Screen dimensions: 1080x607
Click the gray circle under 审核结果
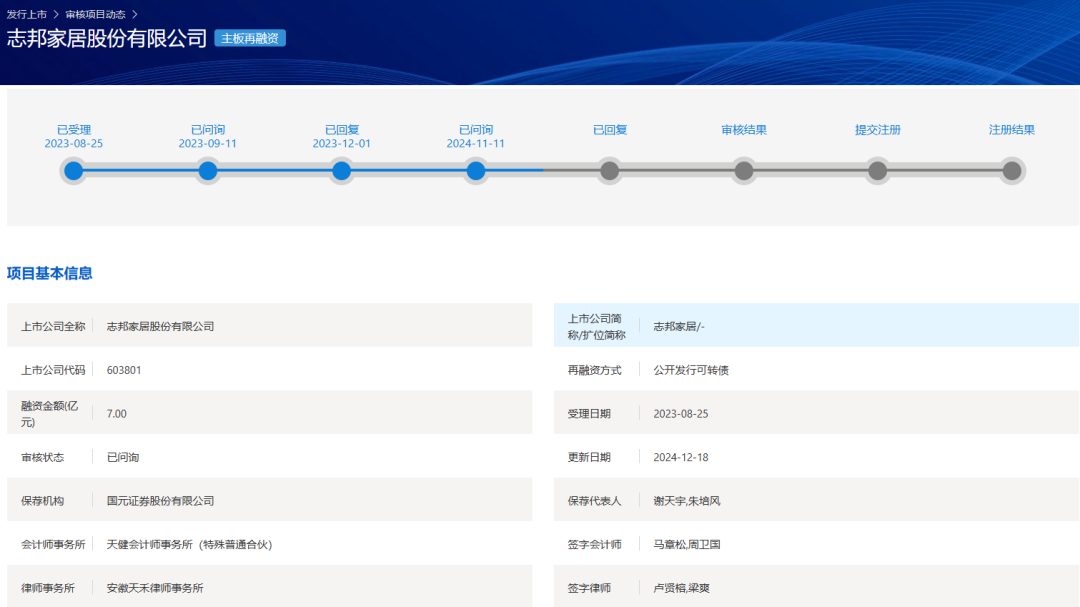coord(743,171)
